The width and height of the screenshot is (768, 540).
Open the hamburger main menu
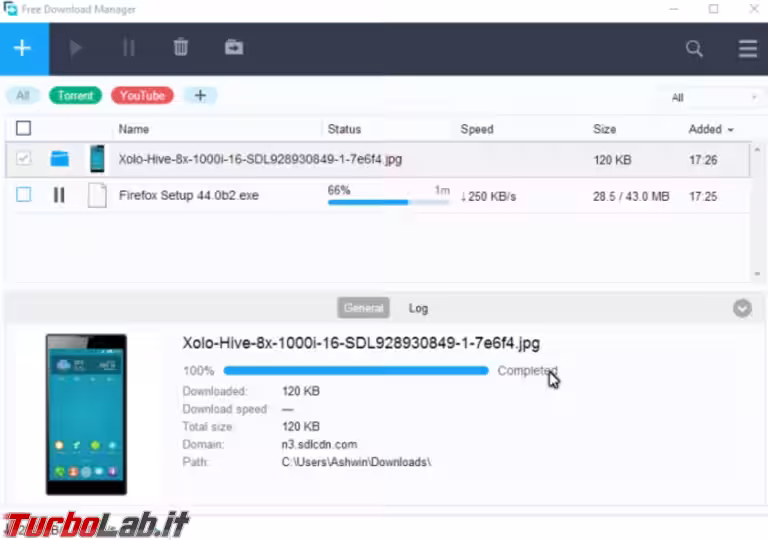[x=746, y=48]
